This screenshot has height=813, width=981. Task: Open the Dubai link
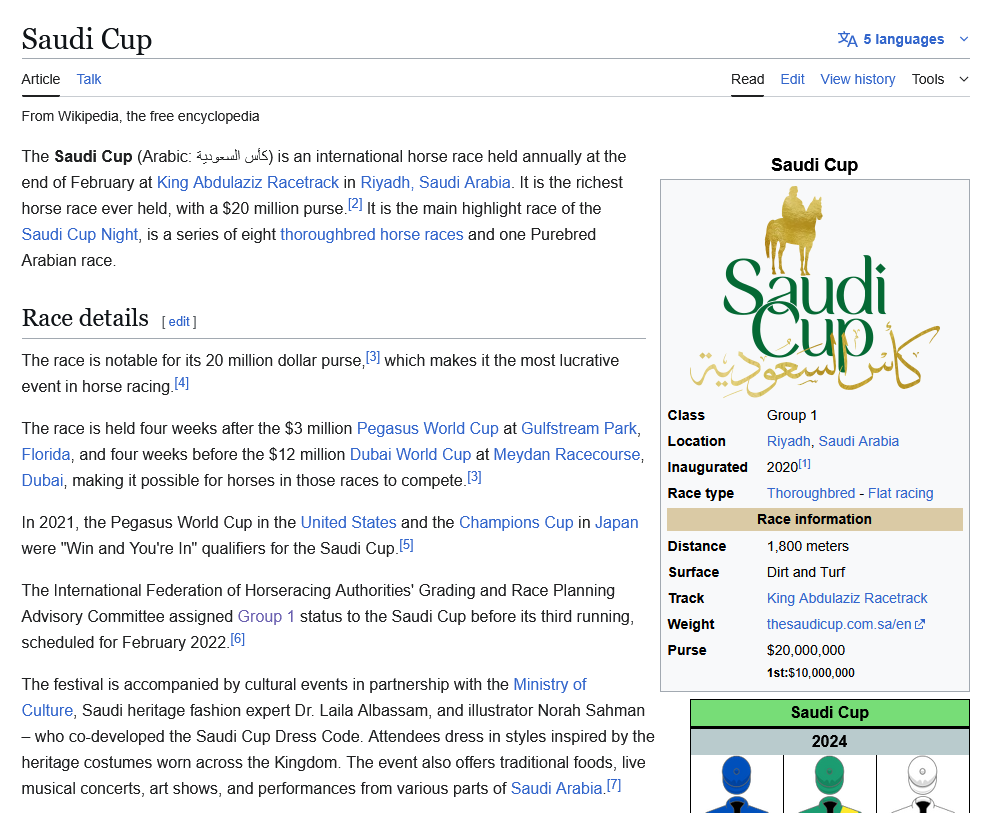pos(42,481)
